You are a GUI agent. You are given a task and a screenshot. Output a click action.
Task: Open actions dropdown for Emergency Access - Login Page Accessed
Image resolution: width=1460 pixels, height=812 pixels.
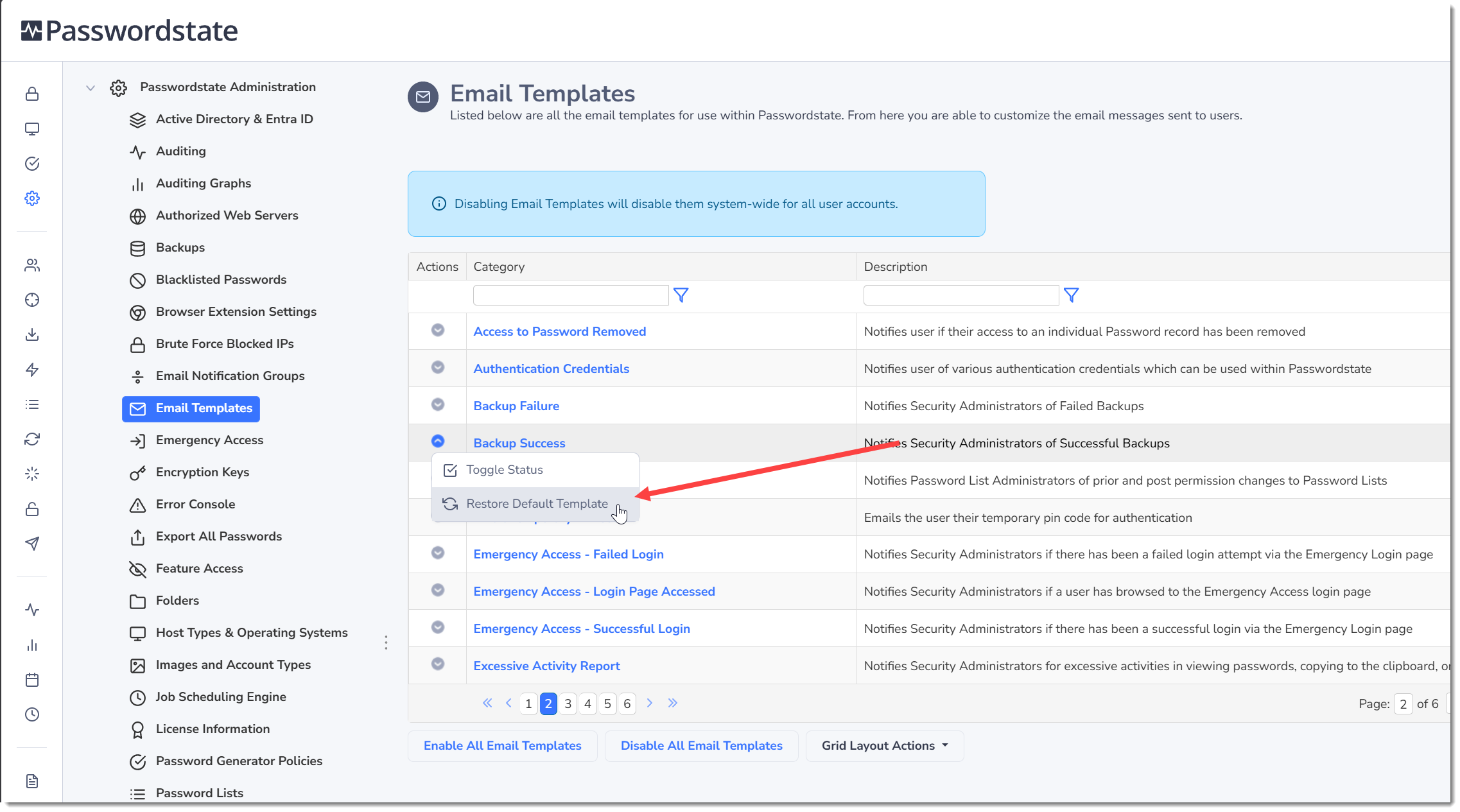438,590
